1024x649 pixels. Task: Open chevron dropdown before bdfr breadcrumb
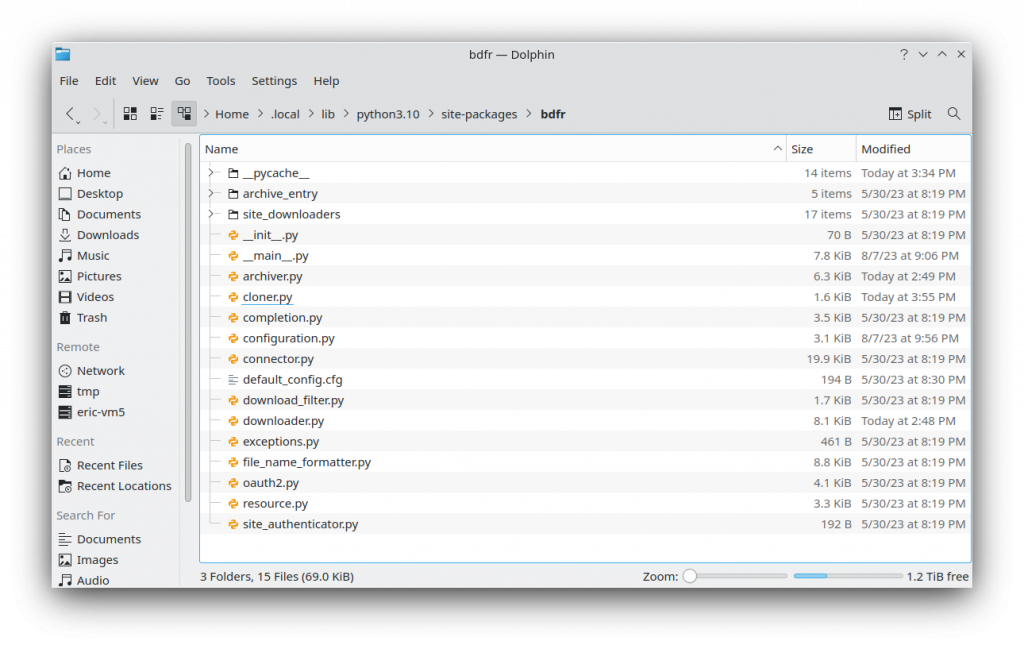click(529, 114)
